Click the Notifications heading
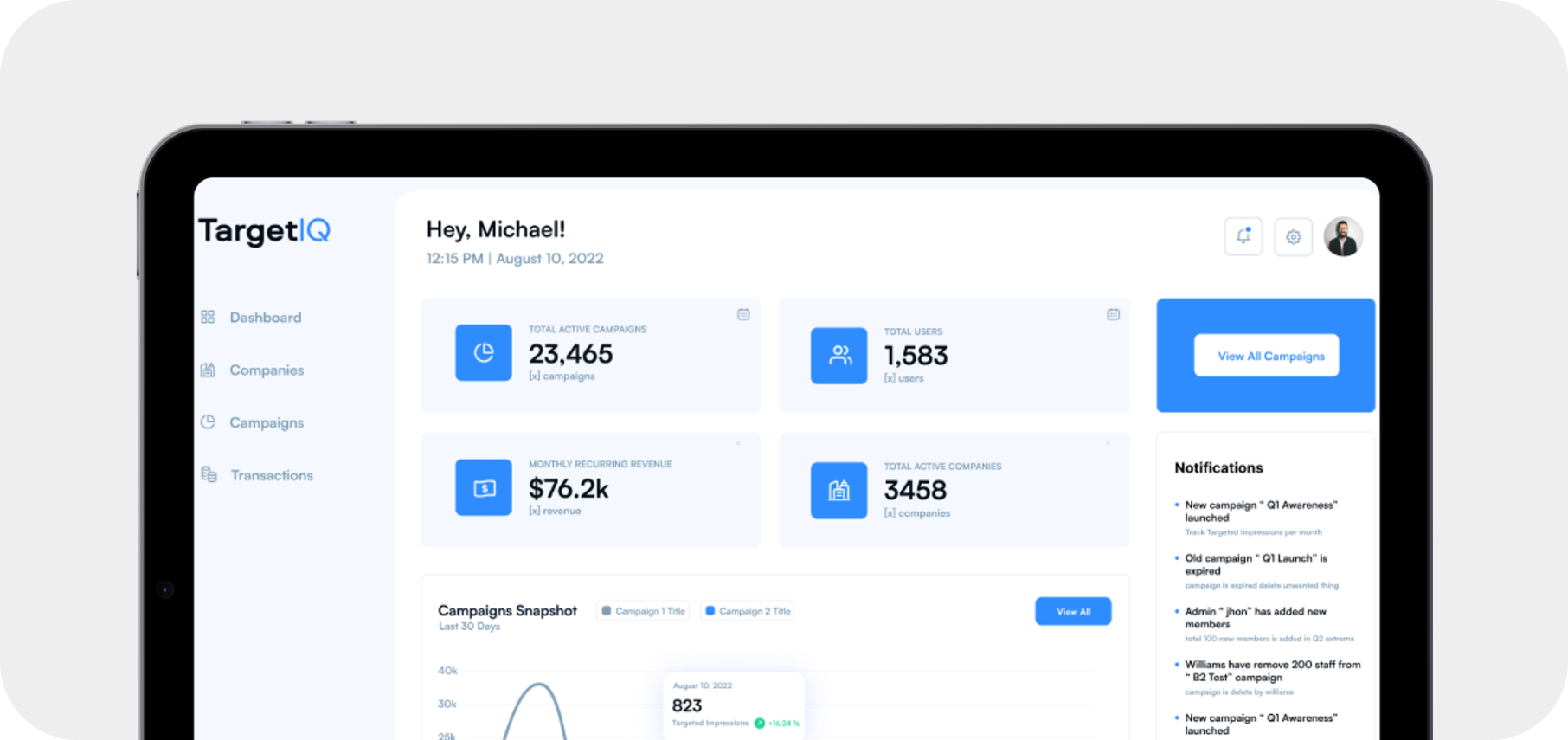1568x740 pixels. (1218, 467)
